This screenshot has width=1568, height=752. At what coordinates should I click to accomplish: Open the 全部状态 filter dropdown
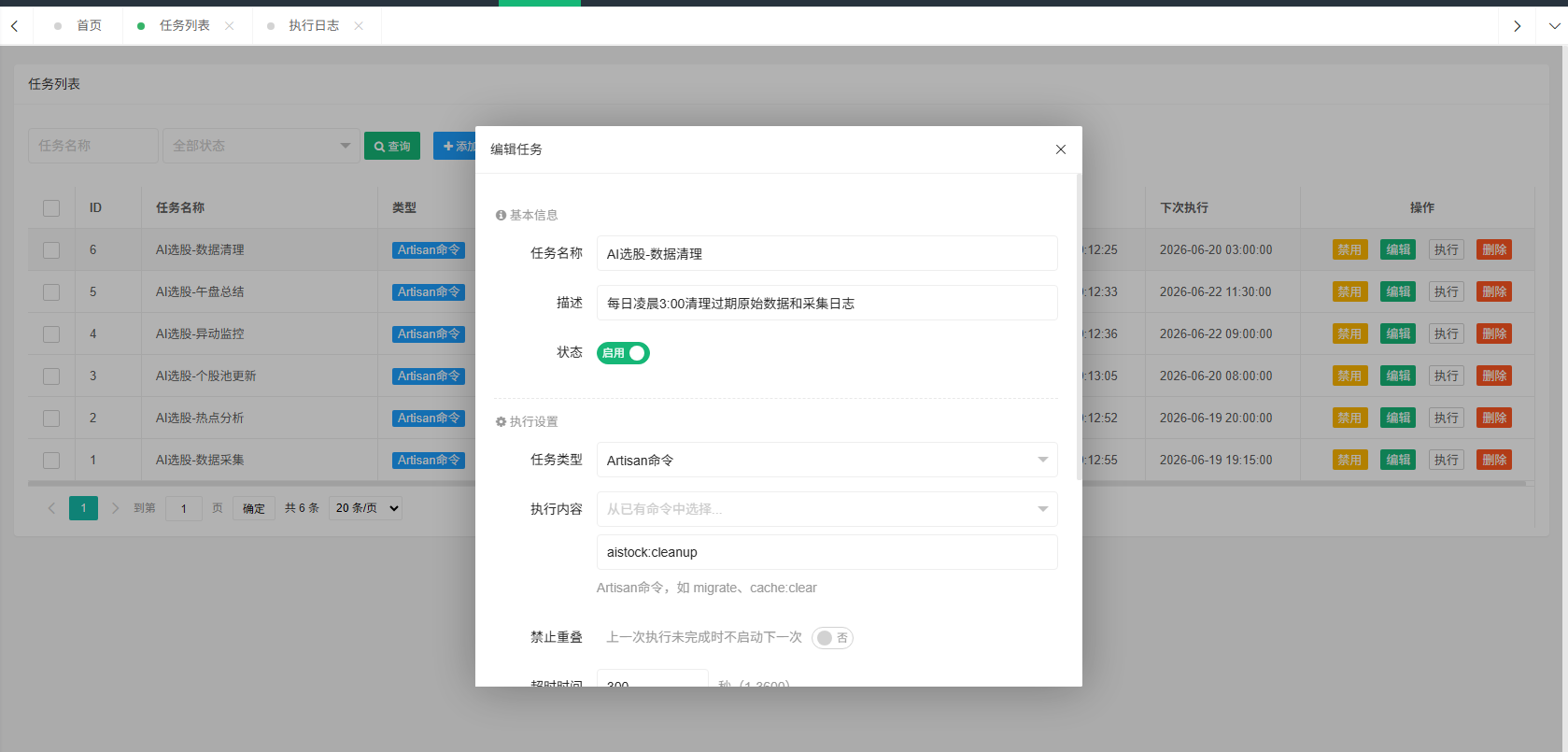(x=261, y=146)
